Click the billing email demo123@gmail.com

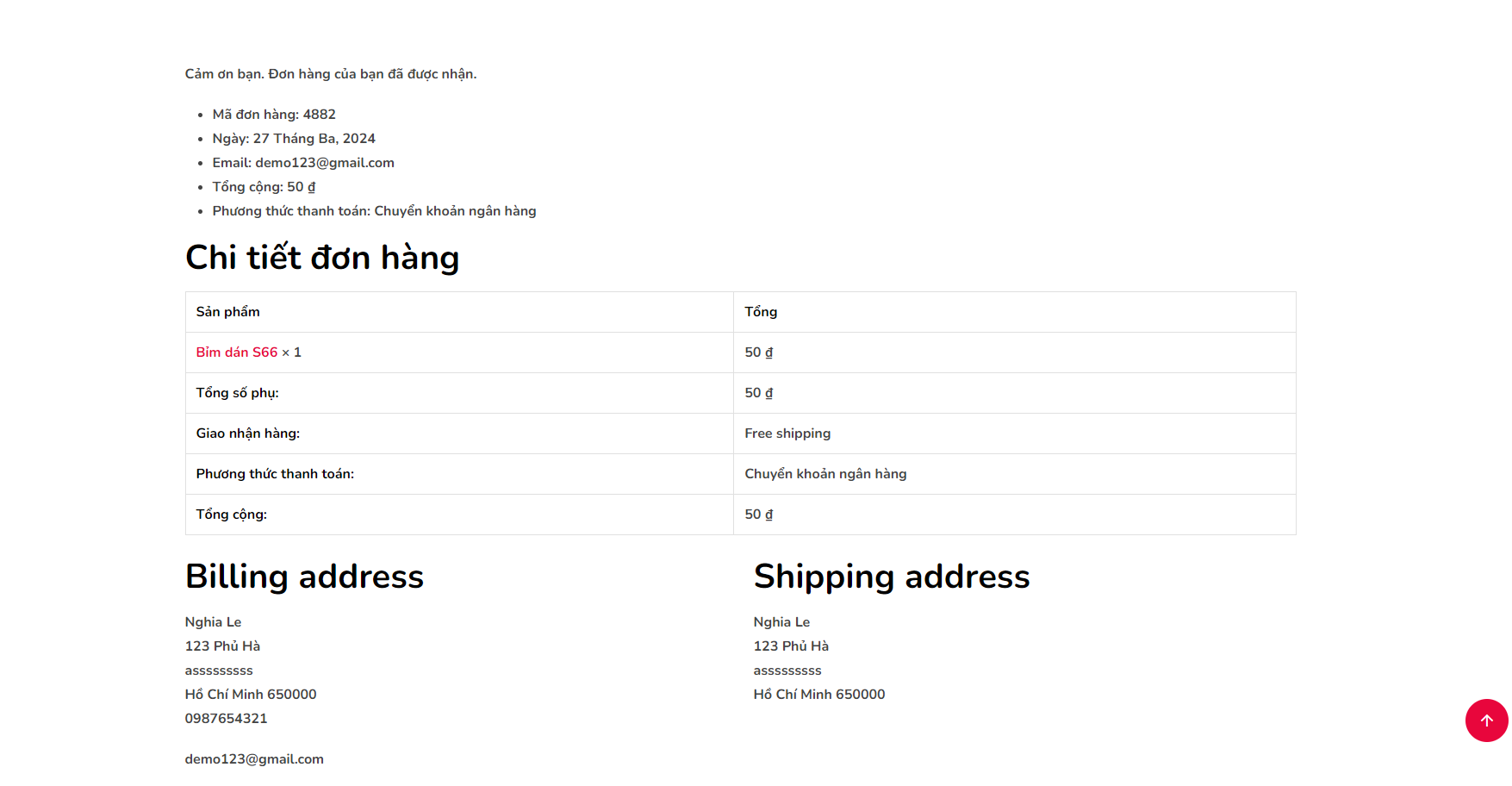(254, 759)
